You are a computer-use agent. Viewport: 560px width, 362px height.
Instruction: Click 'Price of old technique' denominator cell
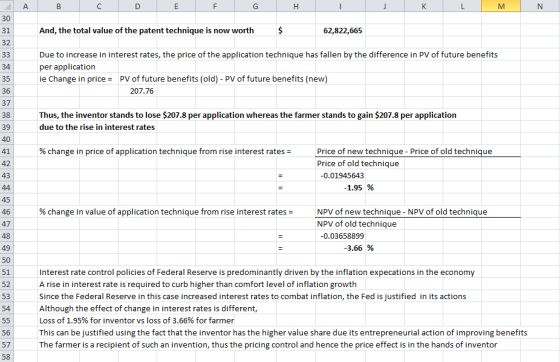click(x=358, y=164)
